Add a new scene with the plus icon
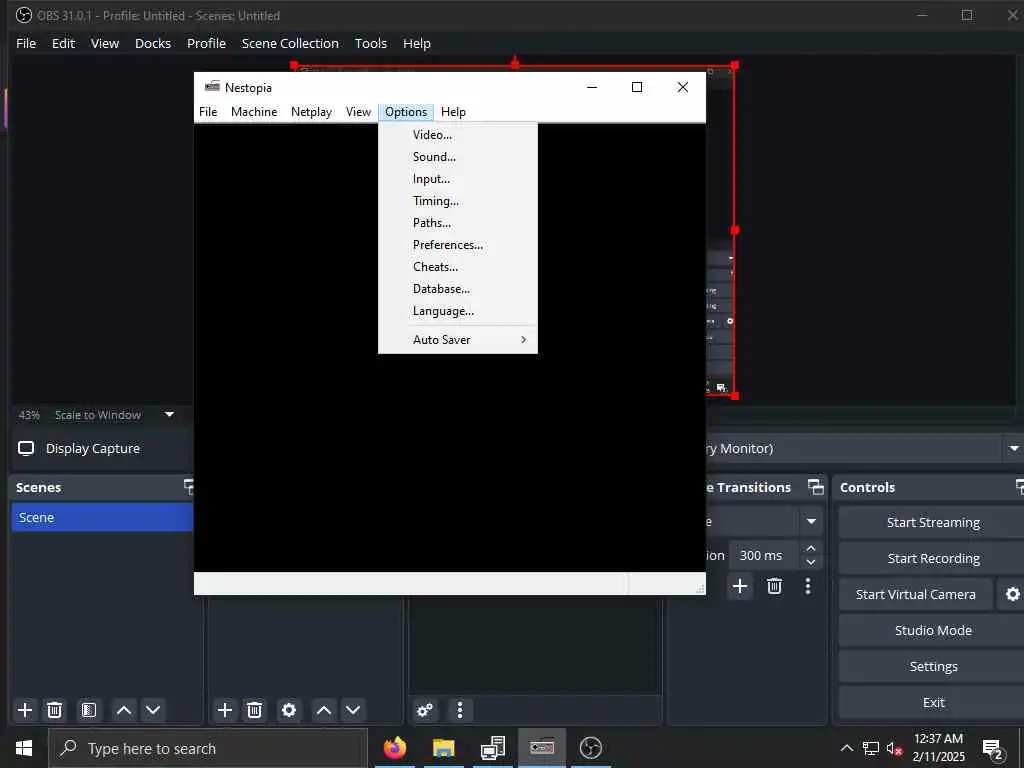Viewport: 1024px width, 768px height. tap(25, 710)
